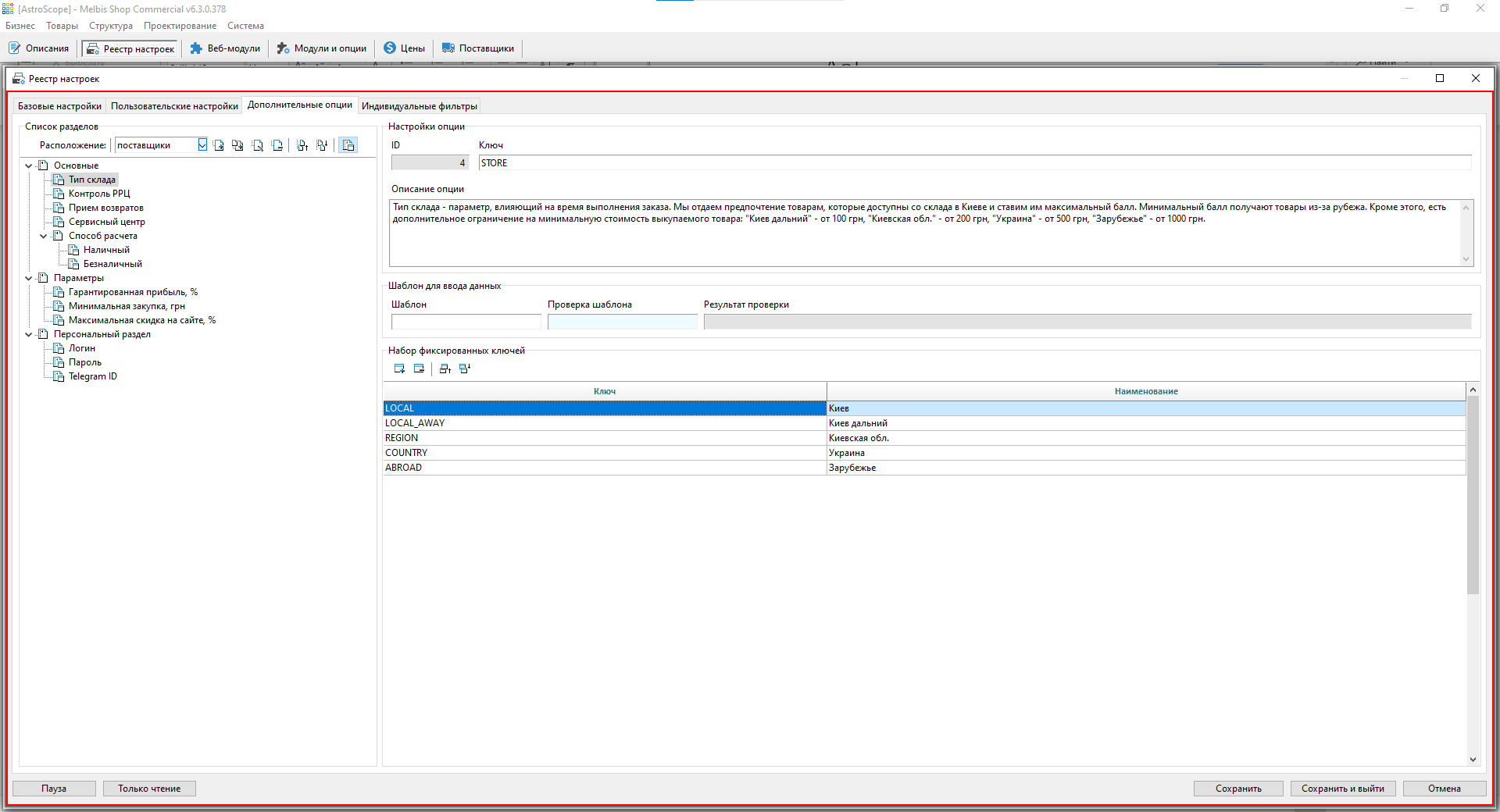Viewport: 1500px width, 812px height.
Task: Open Описания from the main toolbar
Action: tap(39, 48)
